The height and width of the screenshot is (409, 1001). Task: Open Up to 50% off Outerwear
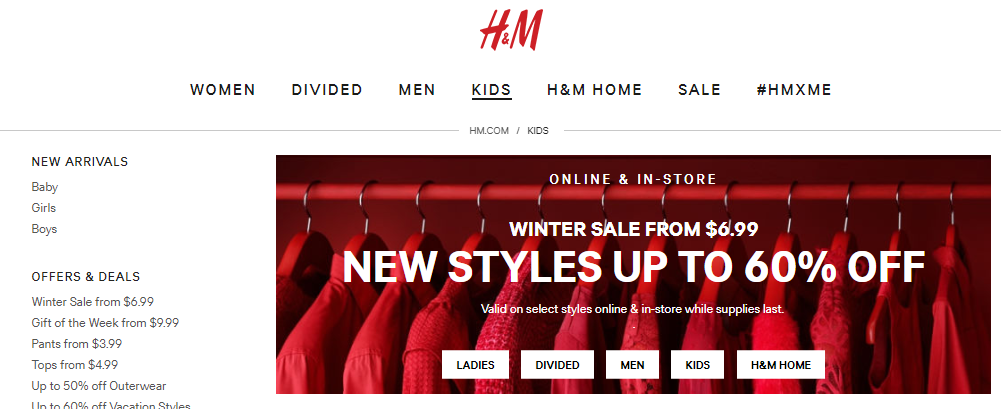[x=99, y=386]
